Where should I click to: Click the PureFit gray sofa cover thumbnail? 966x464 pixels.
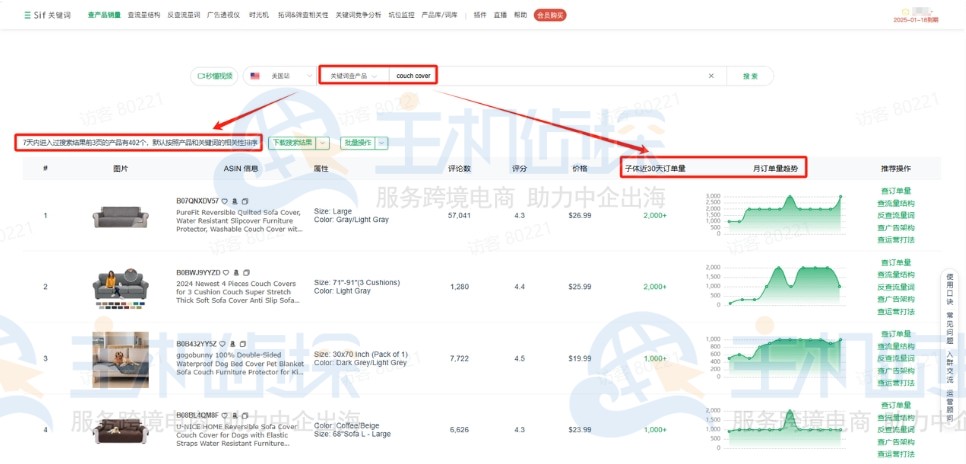tap(121, 217)
